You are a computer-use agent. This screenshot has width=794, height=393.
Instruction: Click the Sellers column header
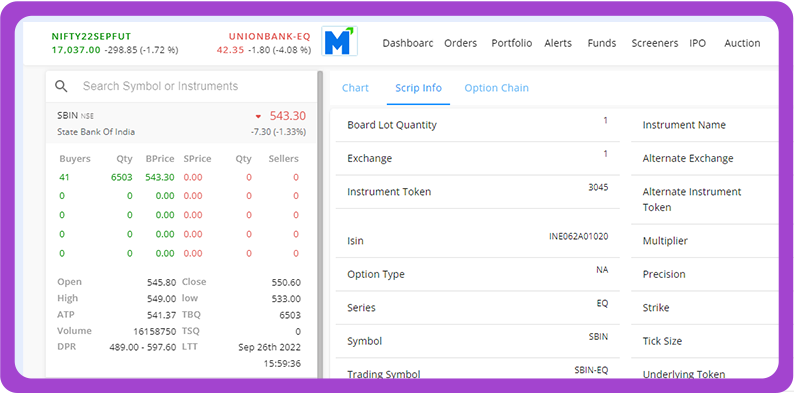pos(284,159)
